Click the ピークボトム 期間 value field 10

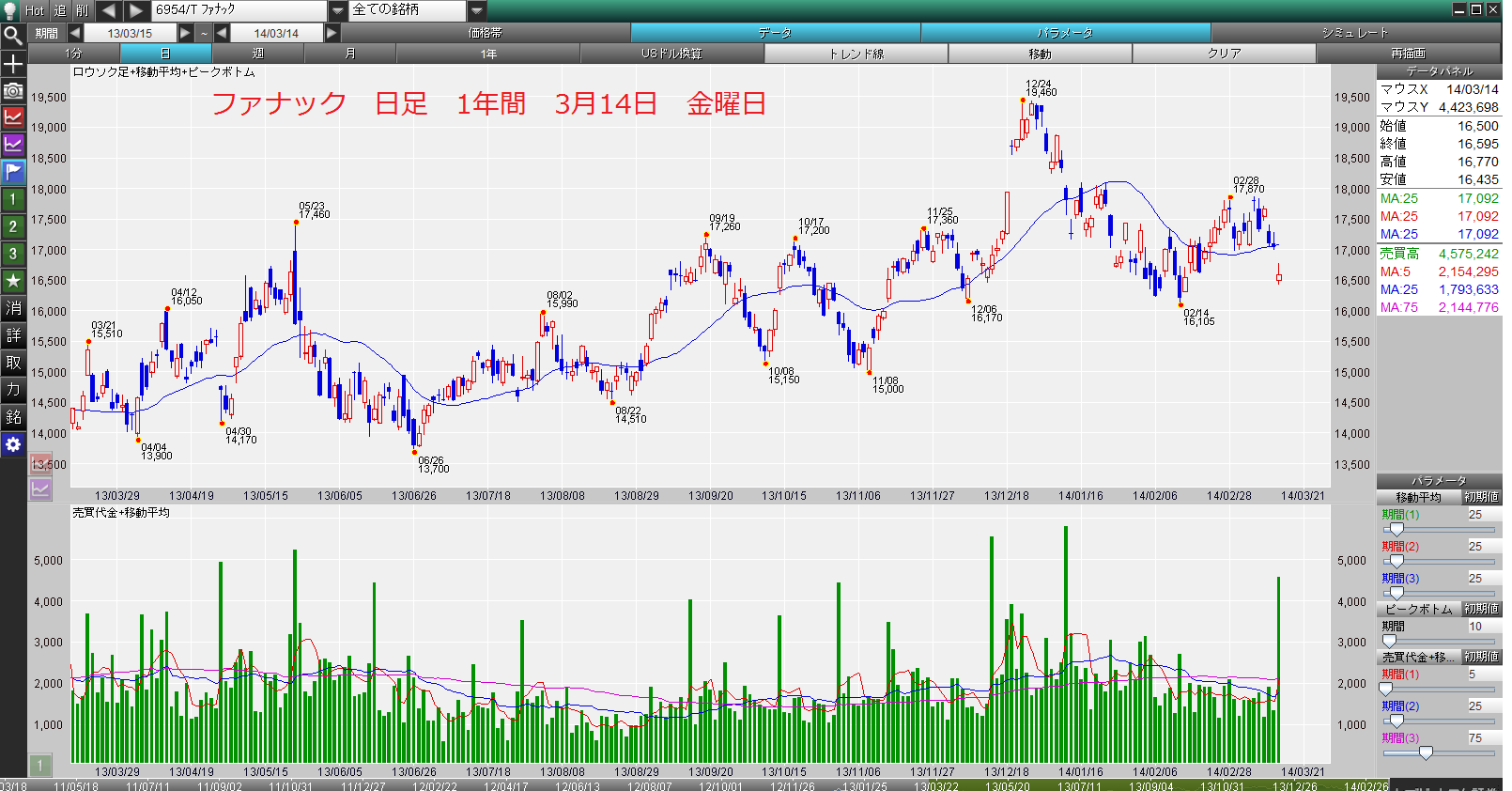click(1484, 626)
